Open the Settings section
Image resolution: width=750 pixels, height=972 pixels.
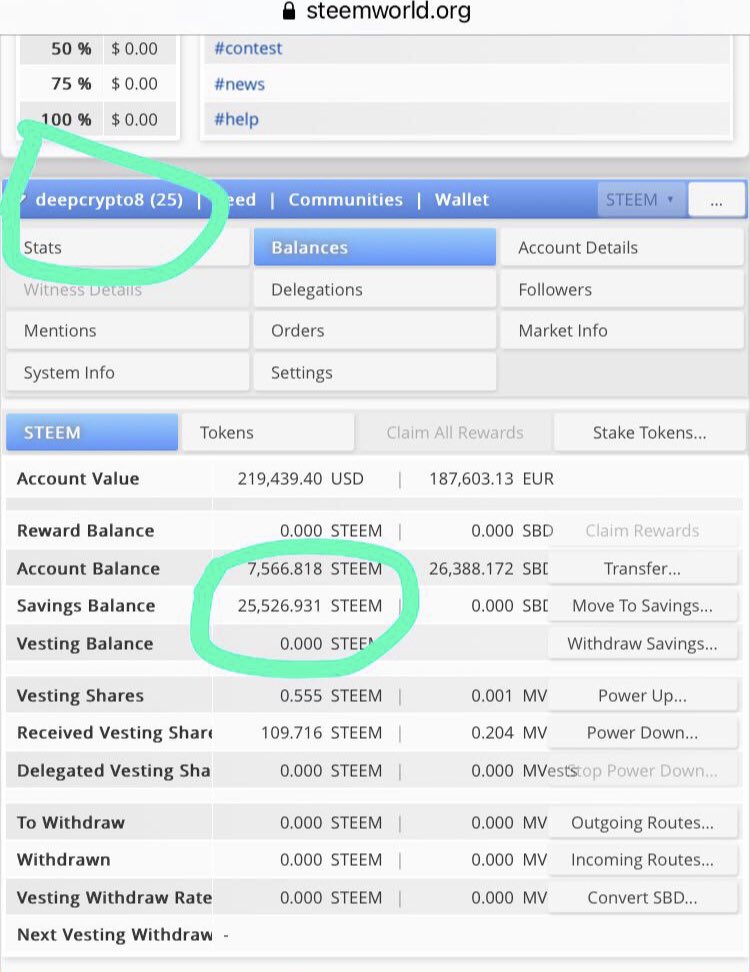pos(375,373)
